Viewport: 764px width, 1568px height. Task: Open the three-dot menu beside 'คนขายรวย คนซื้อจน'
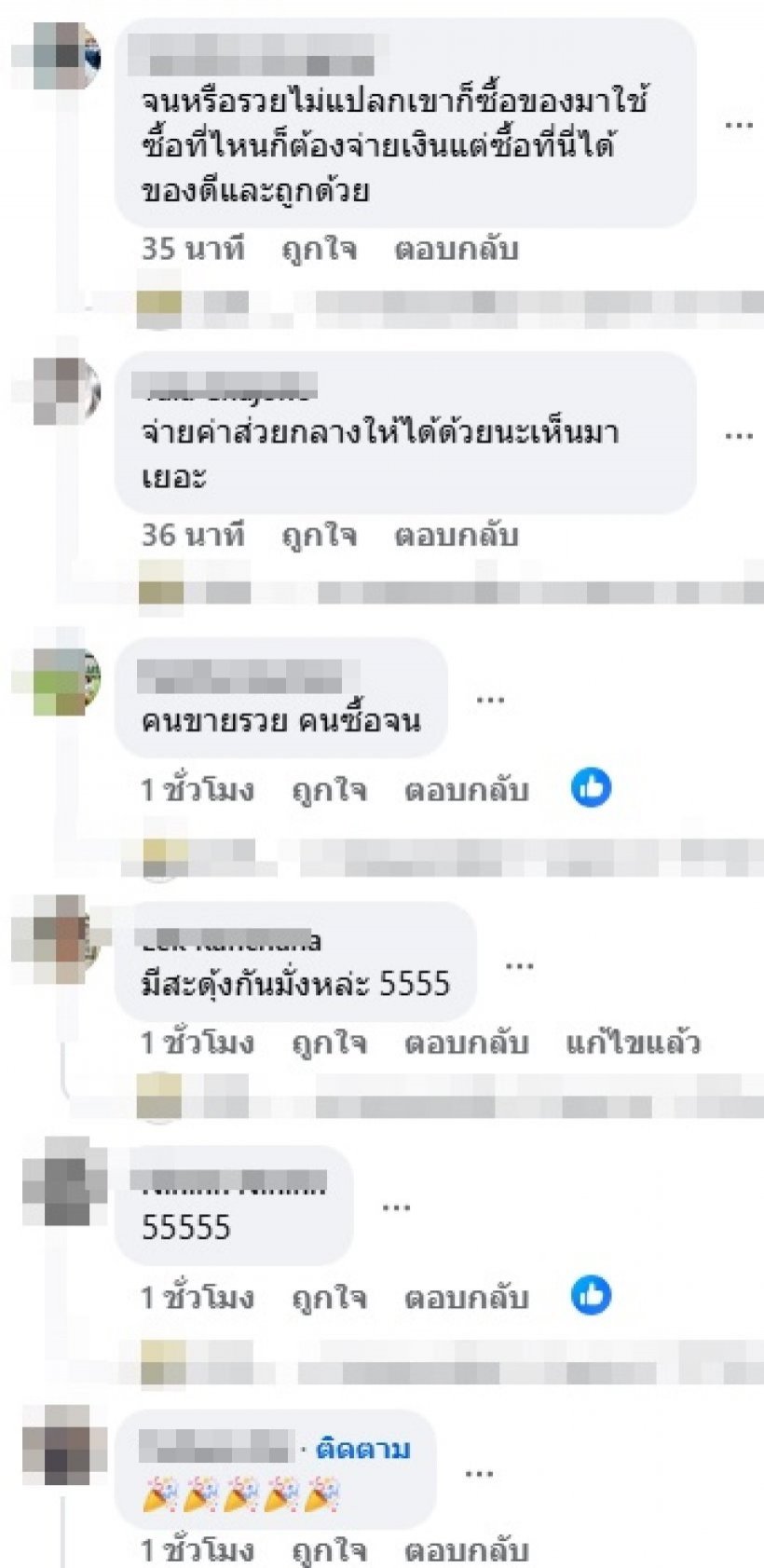click(490, 698)
